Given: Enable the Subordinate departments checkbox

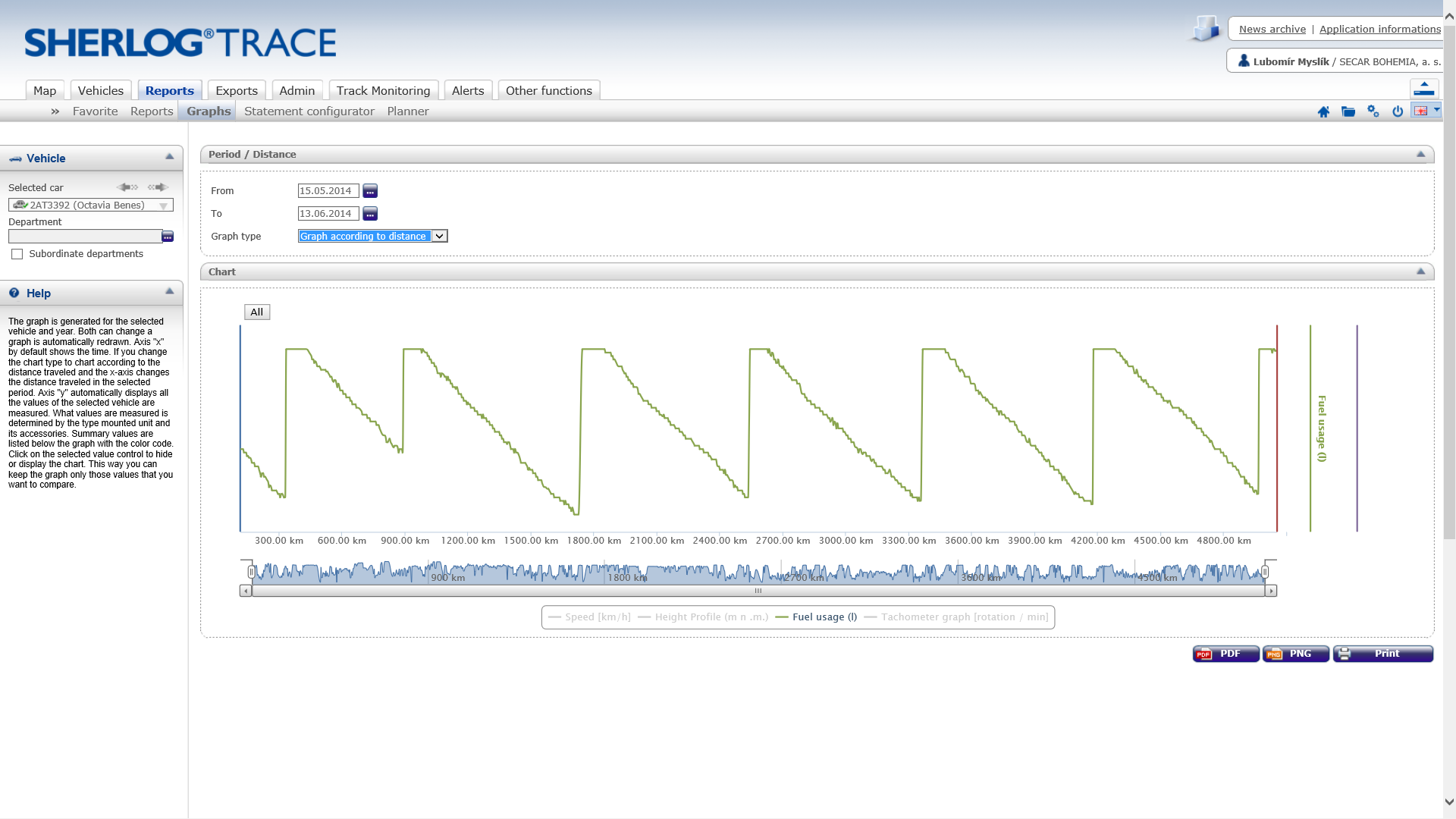Looking at the screenshot, I should click(x=17, y=254).
